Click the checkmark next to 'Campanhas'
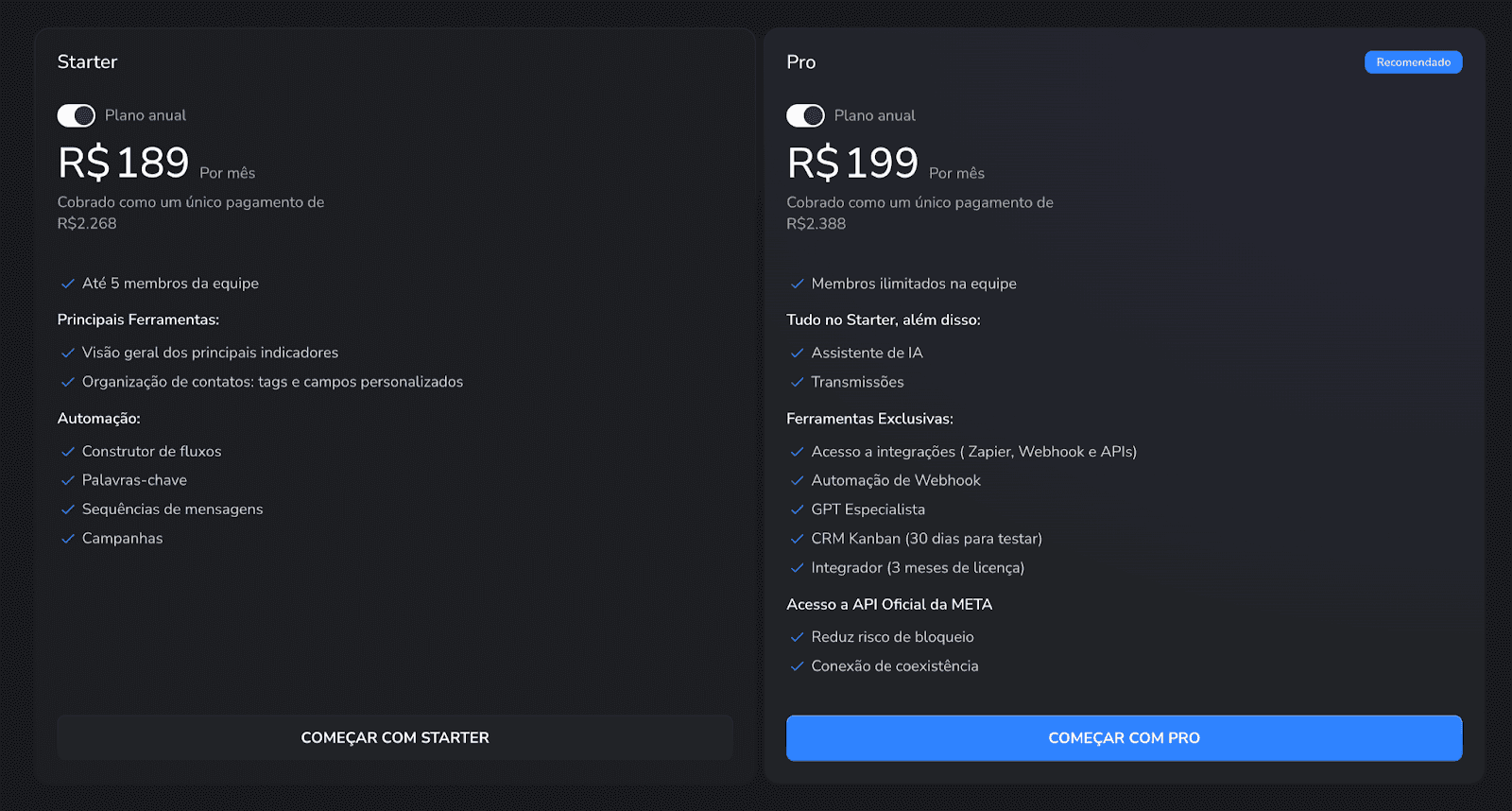Image resolution: width=1512 pixels, height=811 pixels. 67,538
